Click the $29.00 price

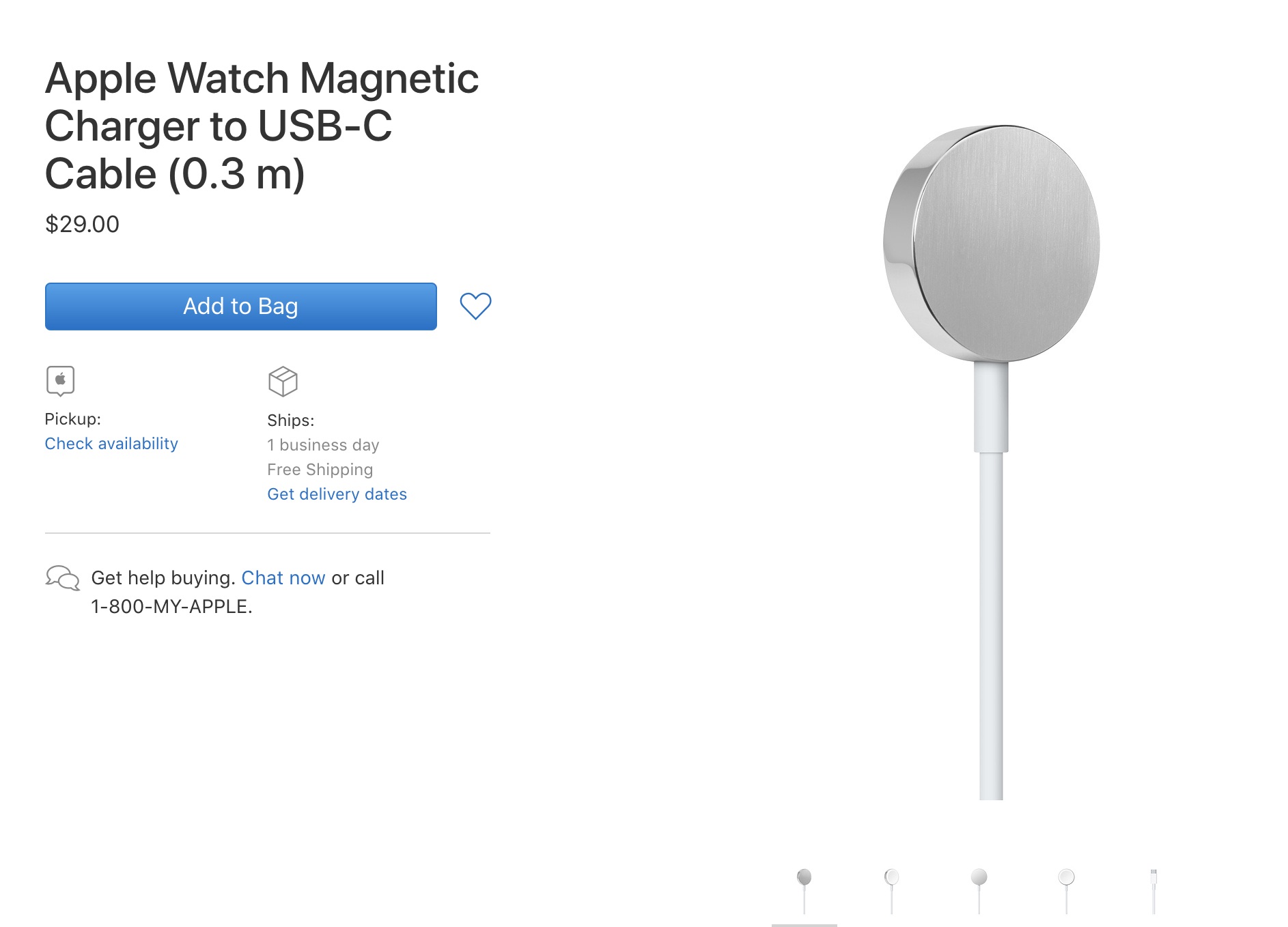pos(82,224)
